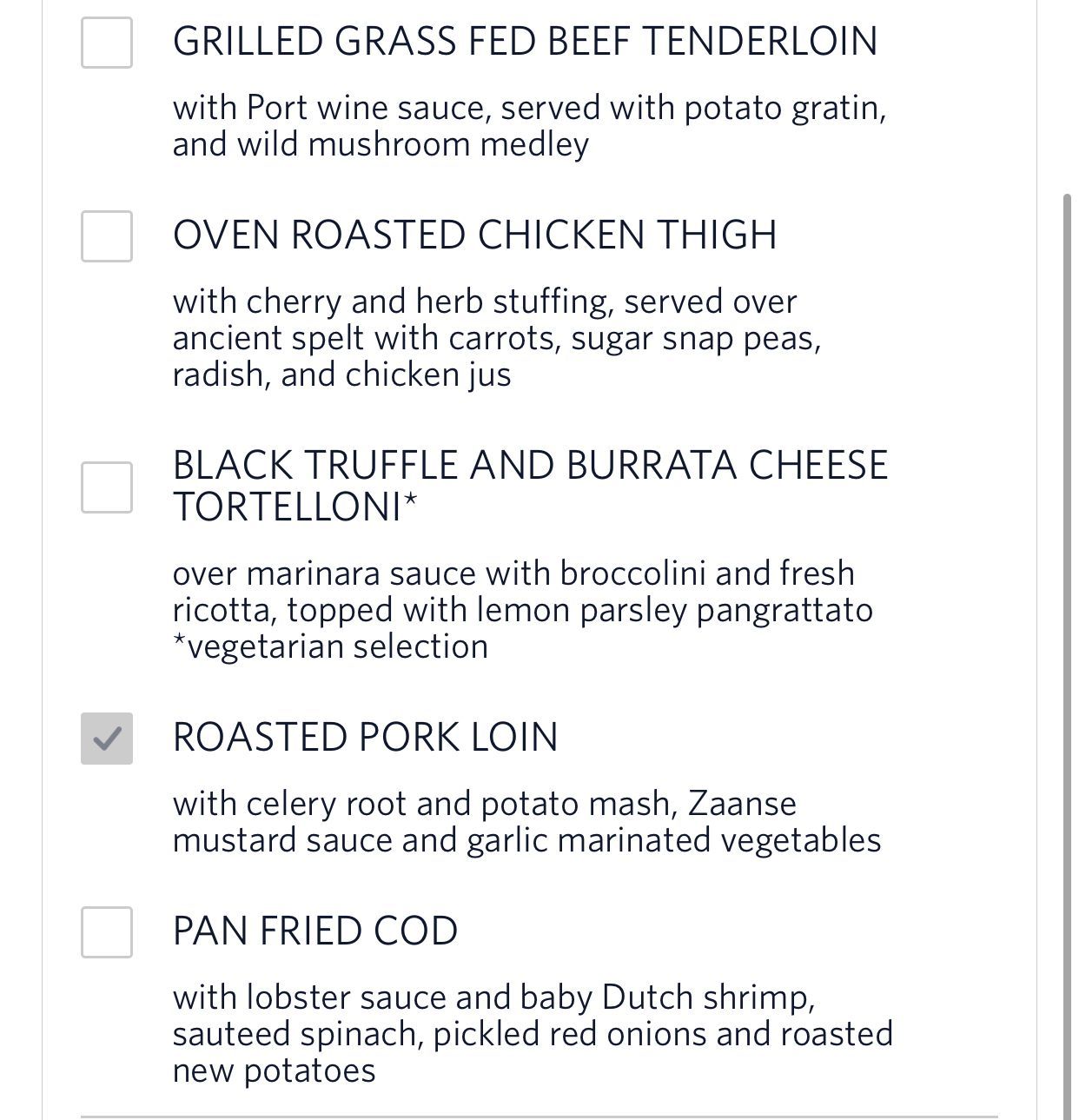This screenshot has height=1120, width=1079.
Task: Enable the Pan Fried Cod checkbox
Action: (x=107, y=932)
